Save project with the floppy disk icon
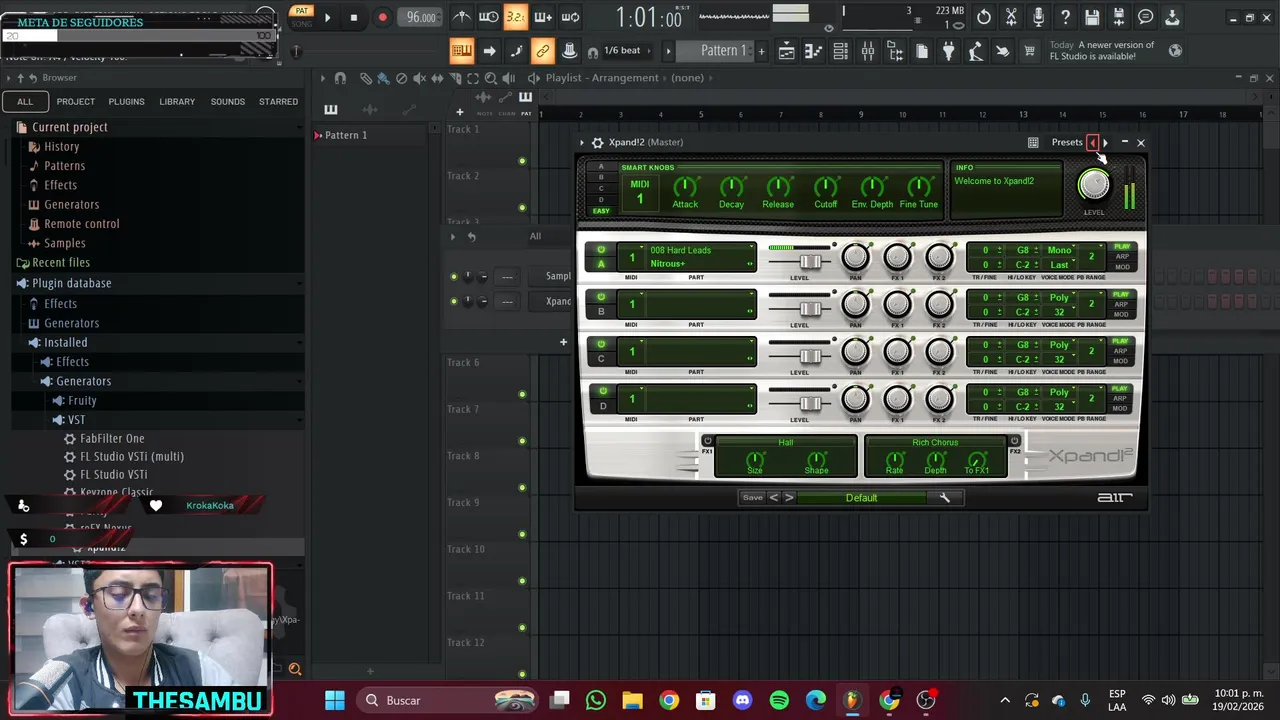 [x=1092, y=17]
